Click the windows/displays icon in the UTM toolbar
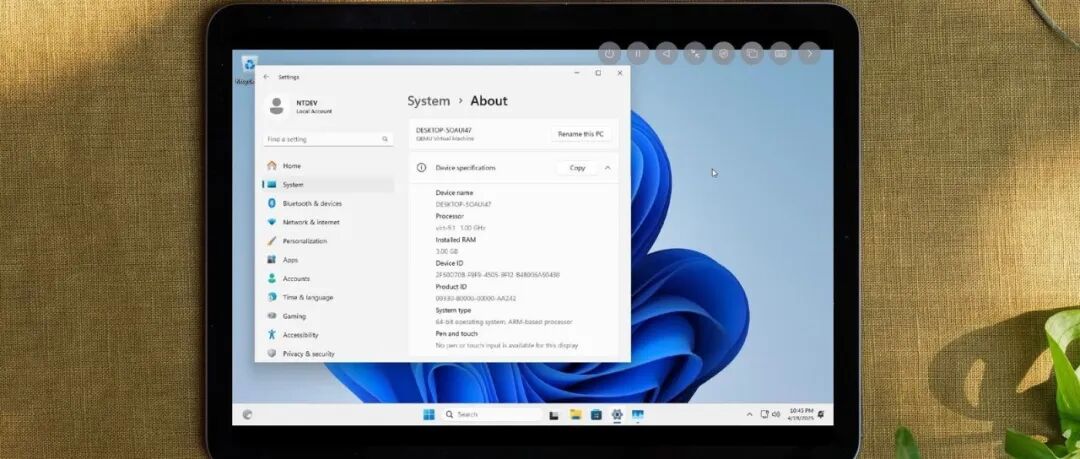 point(752,53)
